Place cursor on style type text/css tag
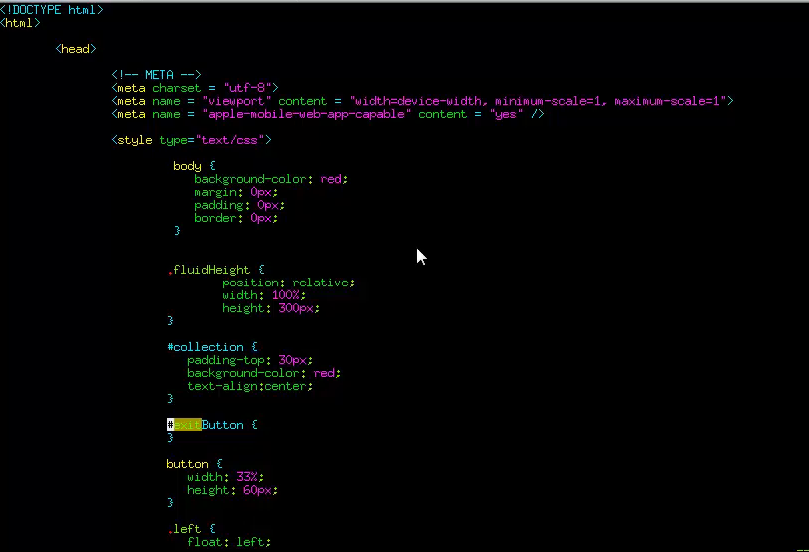The width and height of the screenshot is (809, 552). point(191,140)
